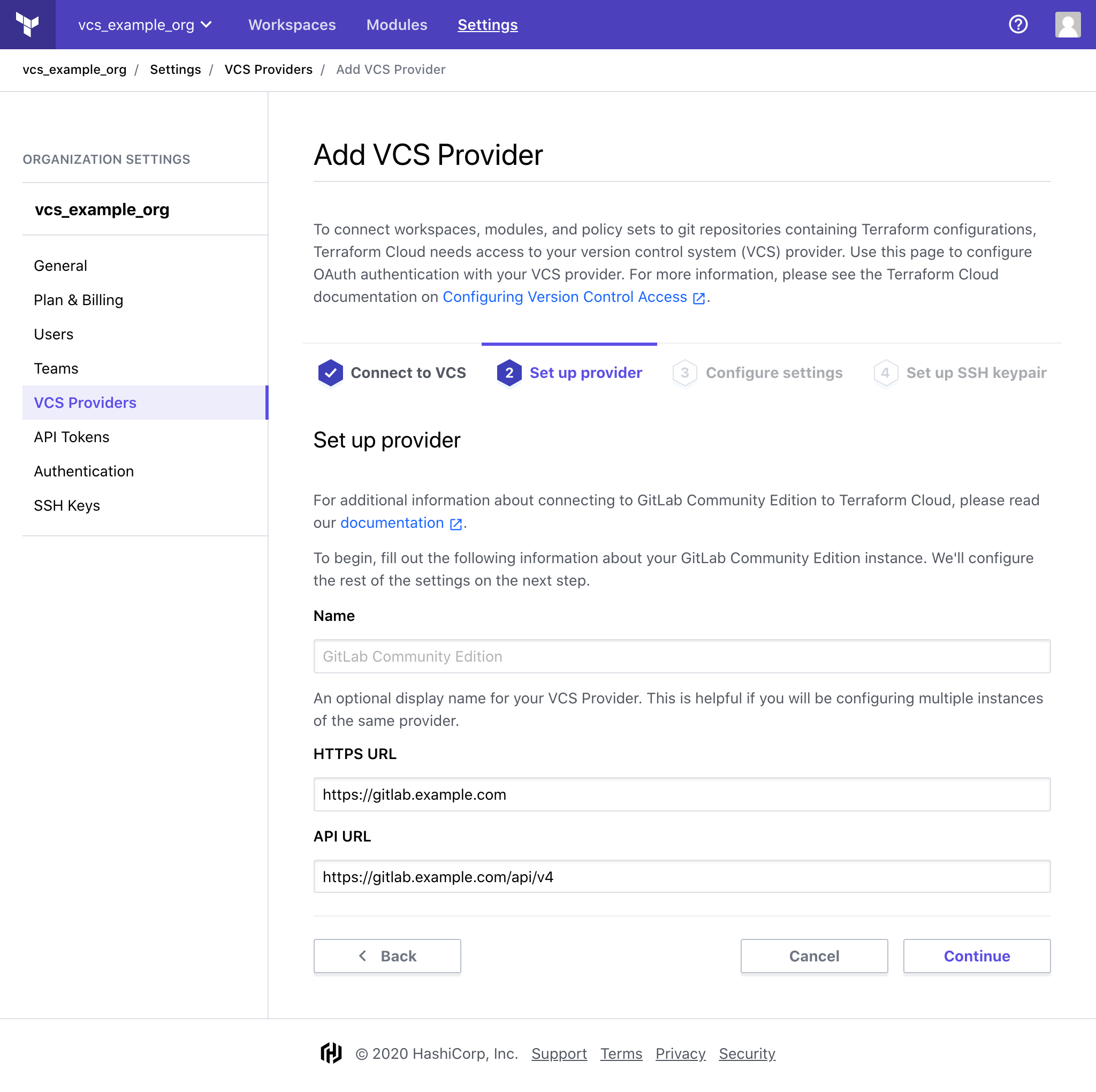1096x1092 pixels.
Task: Select SSH Keys in sidebar
Action: 145,505
